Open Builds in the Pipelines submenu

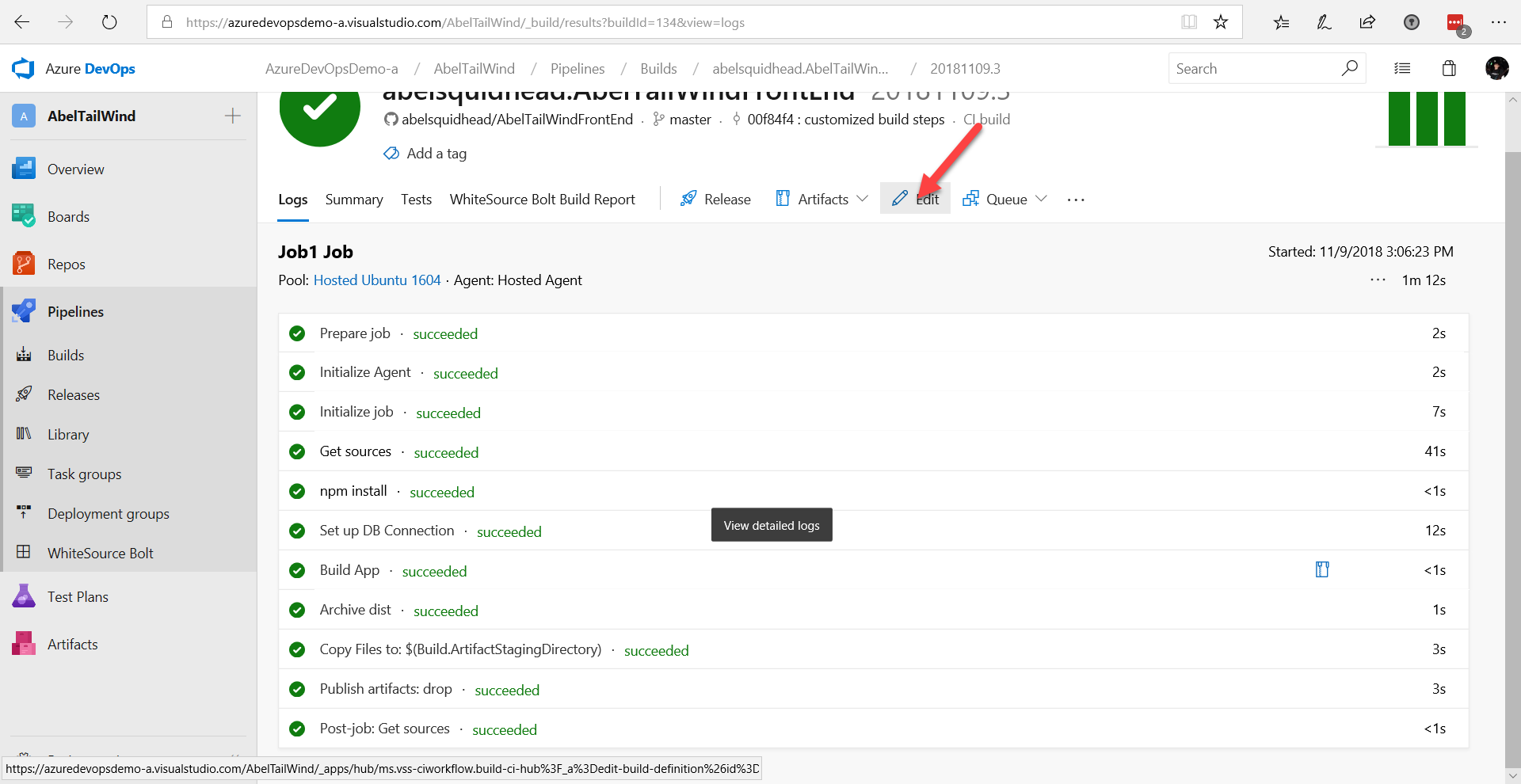pyautogui.click(x=65, y=355)
